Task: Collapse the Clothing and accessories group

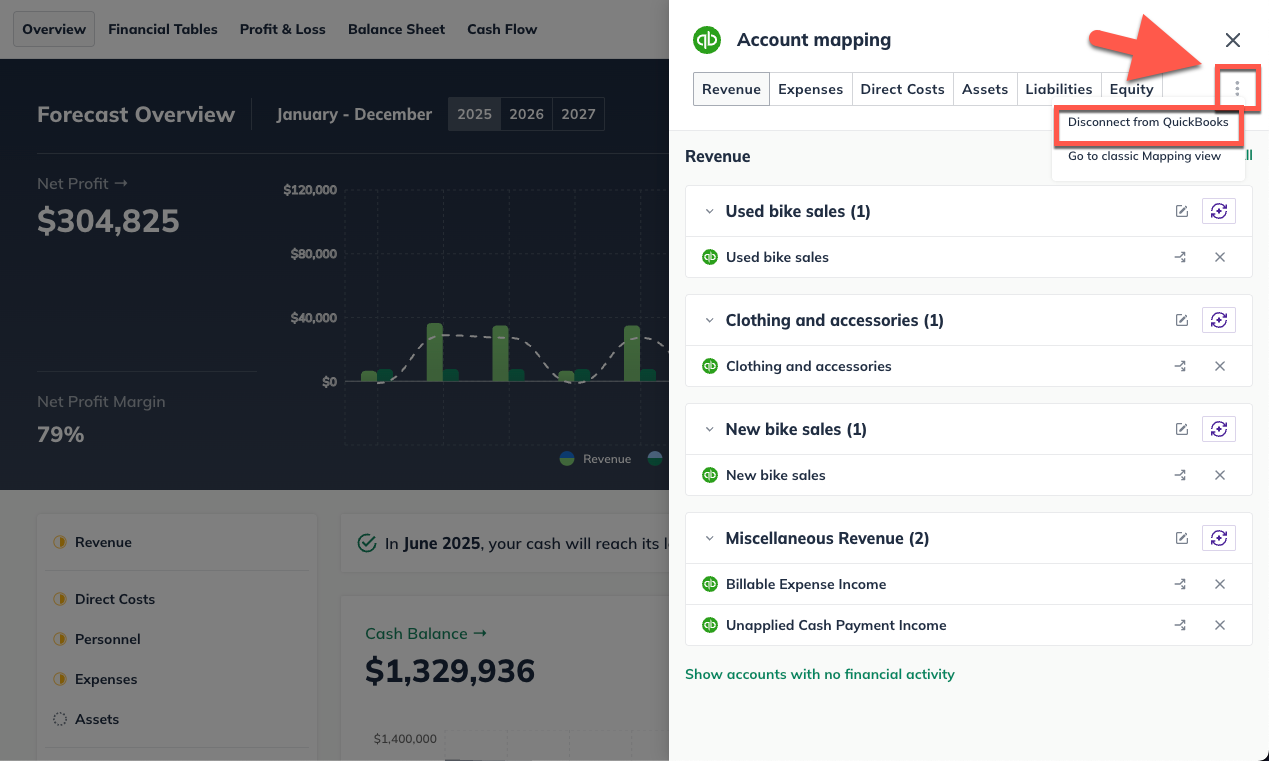Action: 709,321
